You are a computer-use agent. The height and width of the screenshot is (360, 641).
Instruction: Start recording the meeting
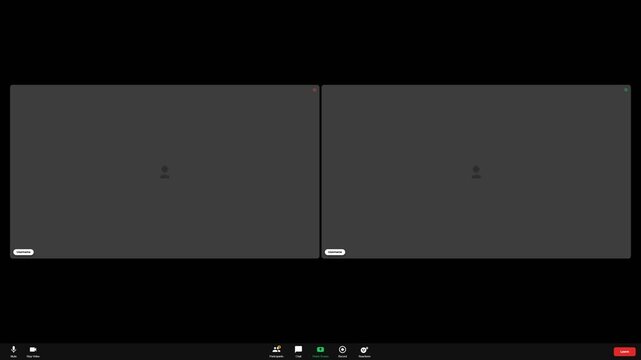(343, 351)
